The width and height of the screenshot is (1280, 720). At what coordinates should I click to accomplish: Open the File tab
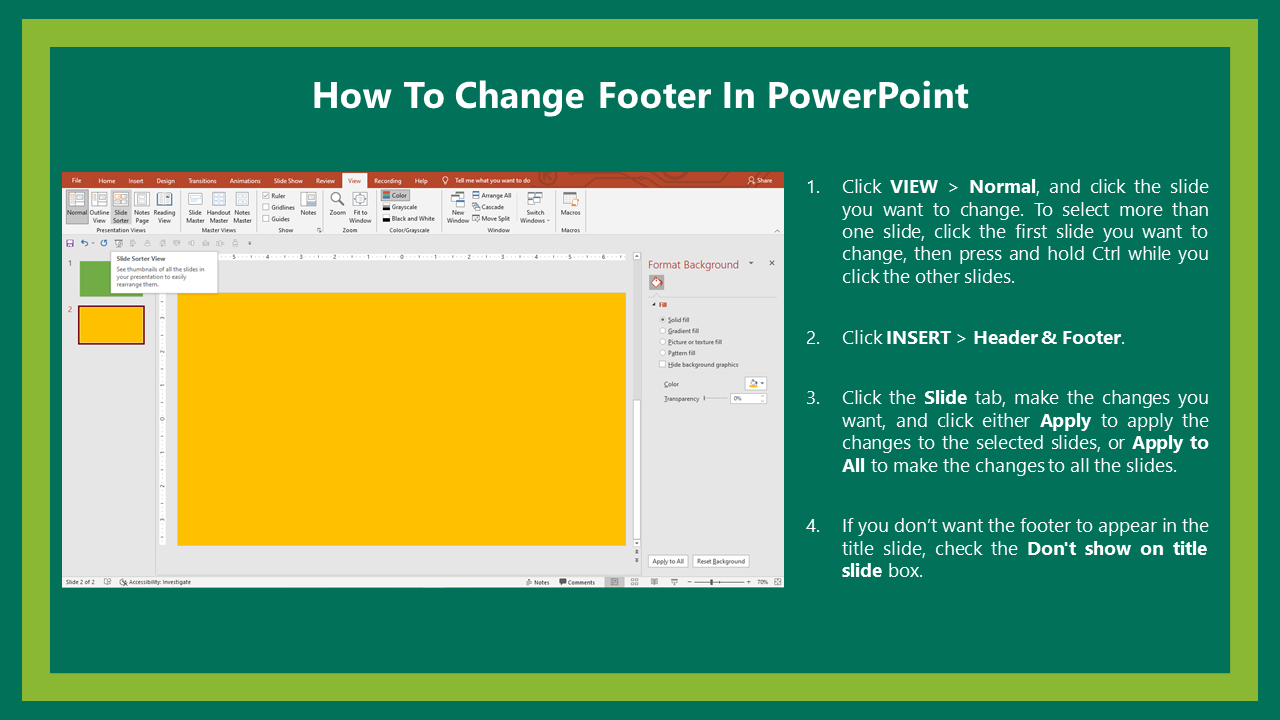pyautogui.click(x=76, y=181)
